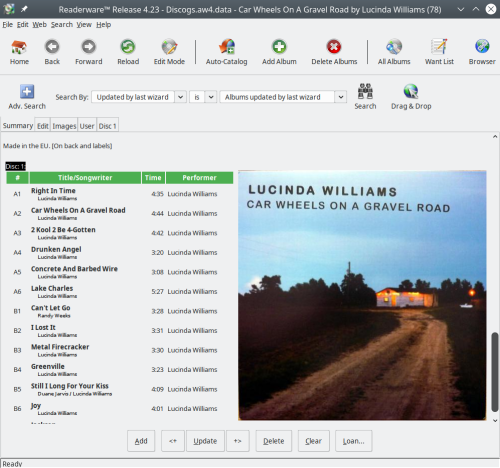Viewport: 500px width, 468px height.
Task: Switch to the User tab
Action: pyautogui.click(x=87, y=126)
